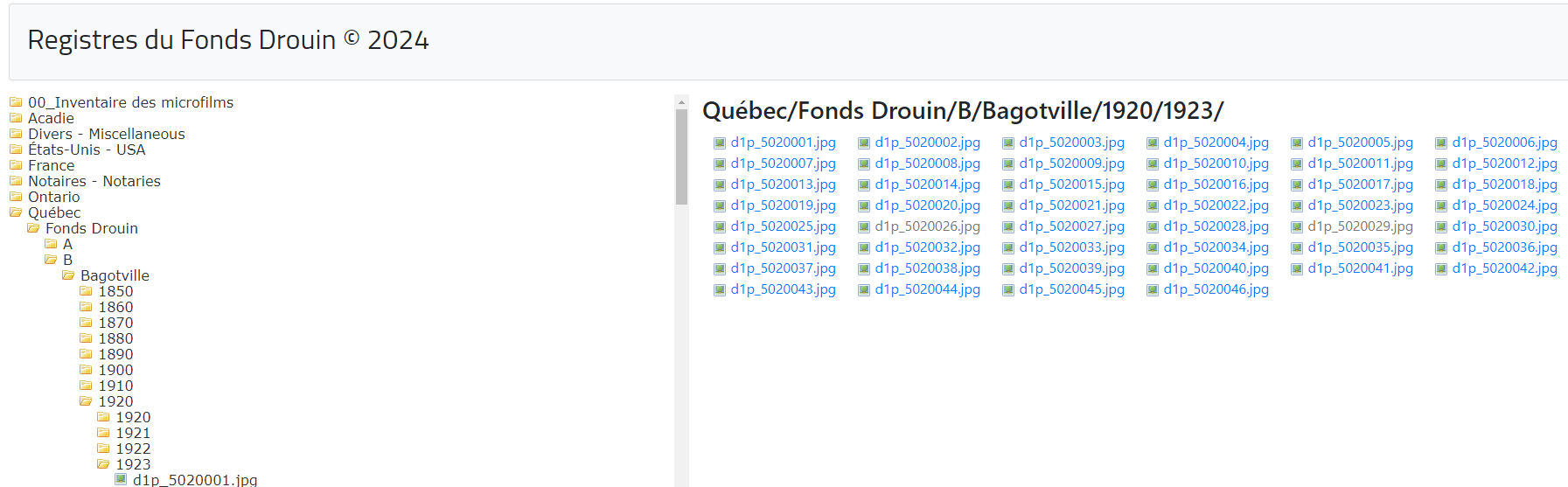Open file d1p_5020033.jpg
The width and height of the screenshot is (1568, 487).
point(1072,247)
